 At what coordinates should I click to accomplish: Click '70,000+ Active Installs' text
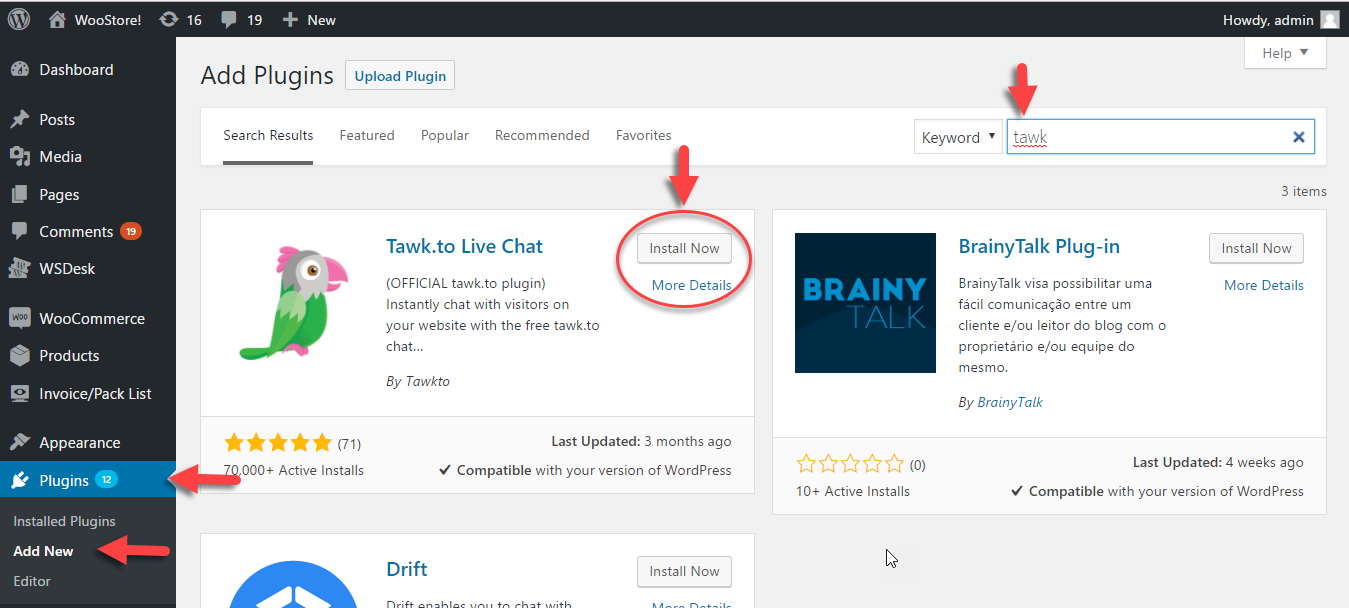294,470
